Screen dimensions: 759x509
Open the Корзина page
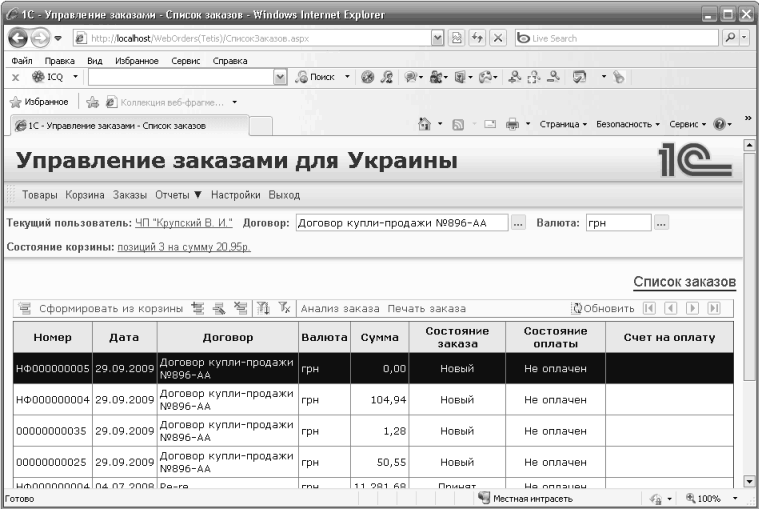click(x=85, y=195)
